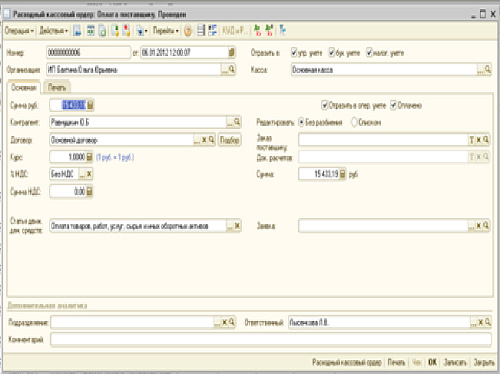Screen dimensions: 500x377
Task: Open magnifier icon in Заявка field
Action: pos(486,226)
